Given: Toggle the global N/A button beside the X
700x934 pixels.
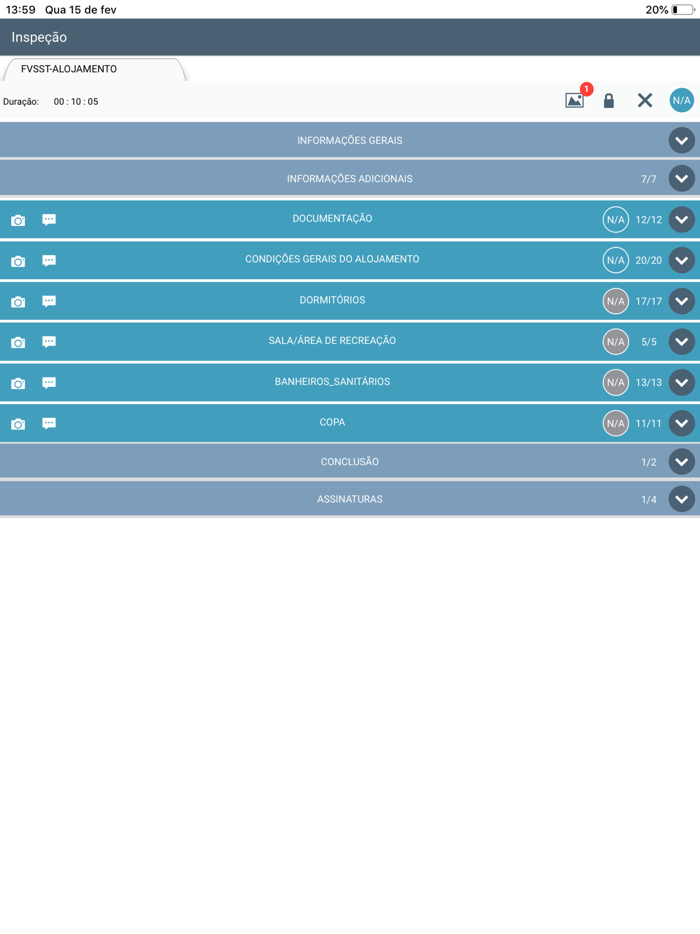Looking at the screenshot, I should [681, 101].
